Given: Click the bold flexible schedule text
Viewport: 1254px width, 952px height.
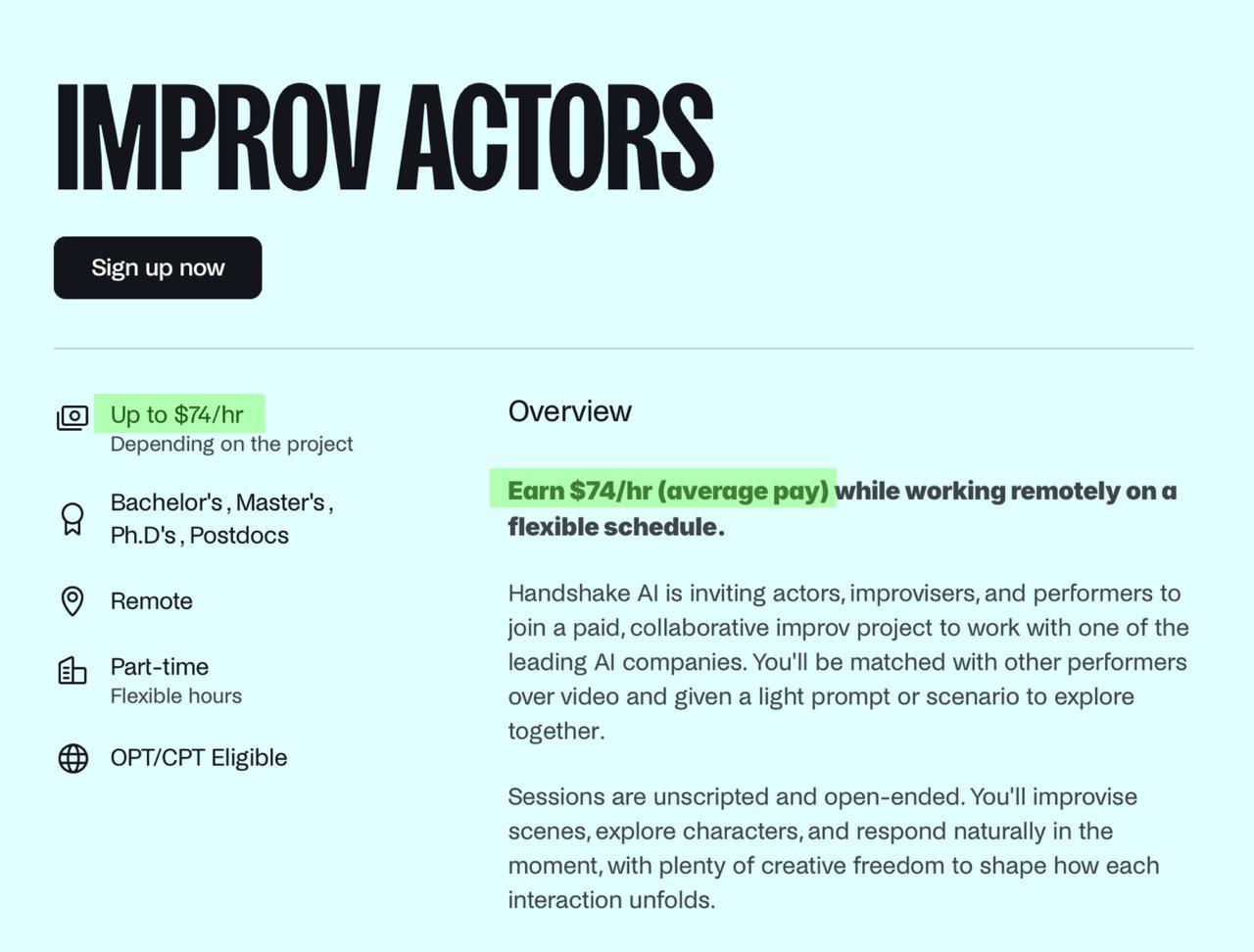Looking at the screenshot, I should point(616,527).
